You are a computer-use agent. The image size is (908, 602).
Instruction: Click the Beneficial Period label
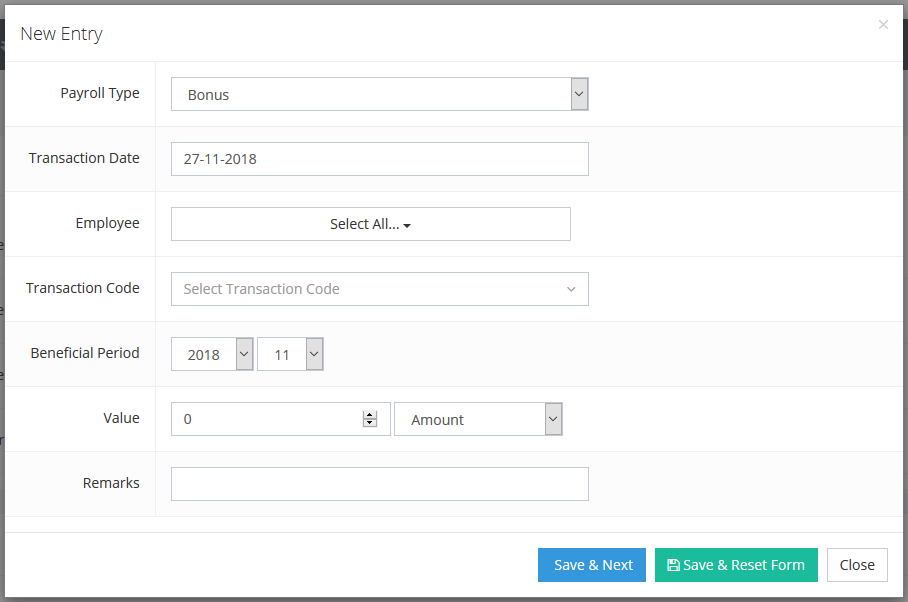(85, 353)
